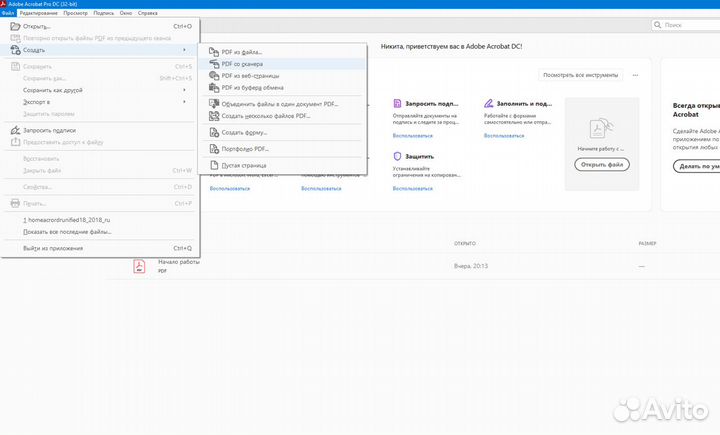This screenshot has width=720, height=435.
Task: Expand the Экспорт в submenu
Action: [186, 102]
